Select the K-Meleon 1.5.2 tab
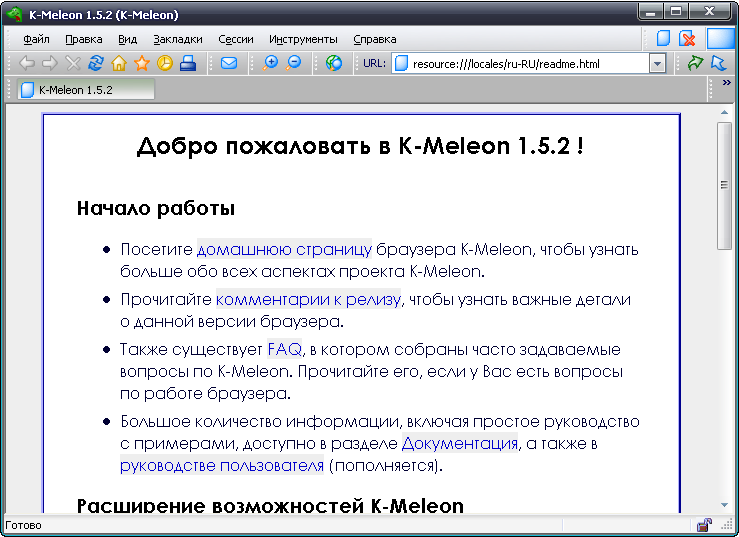This screenshot has height=537, width=739. point(86,90)
